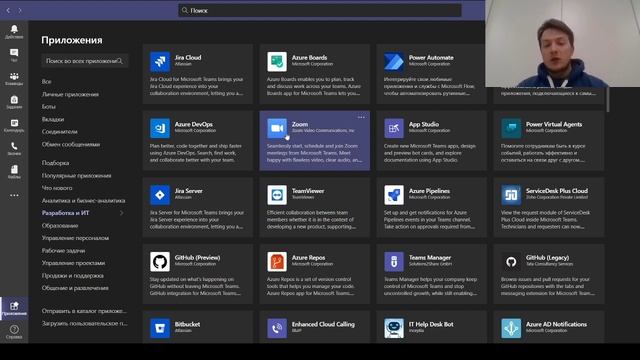
Task: Open the Популярные приложения category
Action: (x=76, y=176)
